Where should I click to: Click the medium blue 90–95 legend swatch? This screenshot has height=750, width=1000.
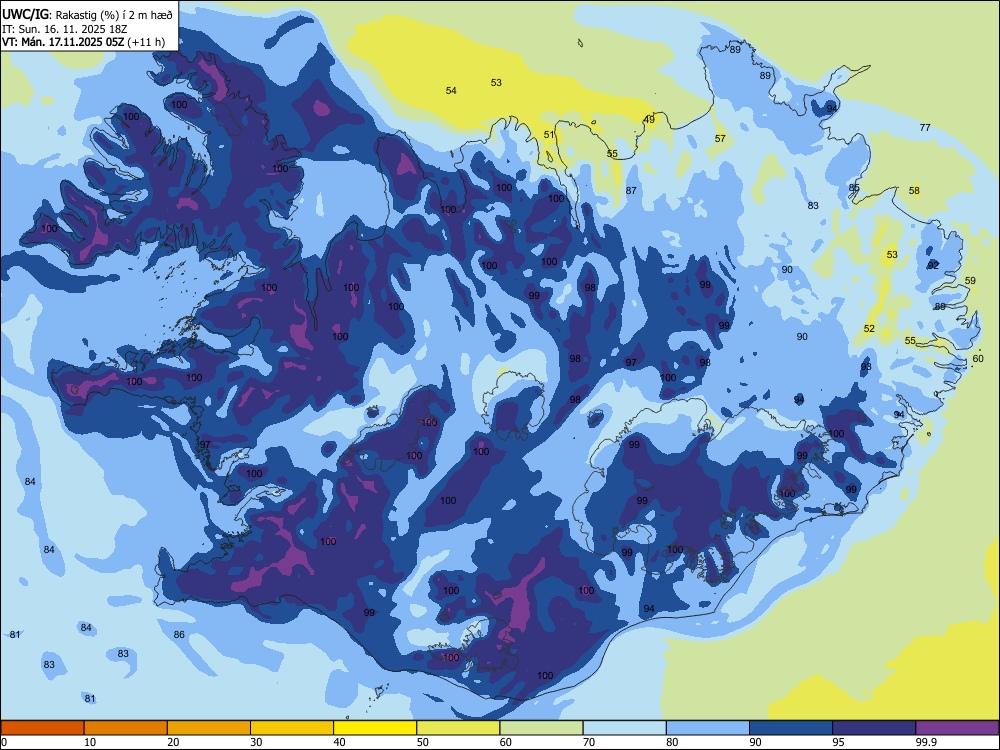791,728
